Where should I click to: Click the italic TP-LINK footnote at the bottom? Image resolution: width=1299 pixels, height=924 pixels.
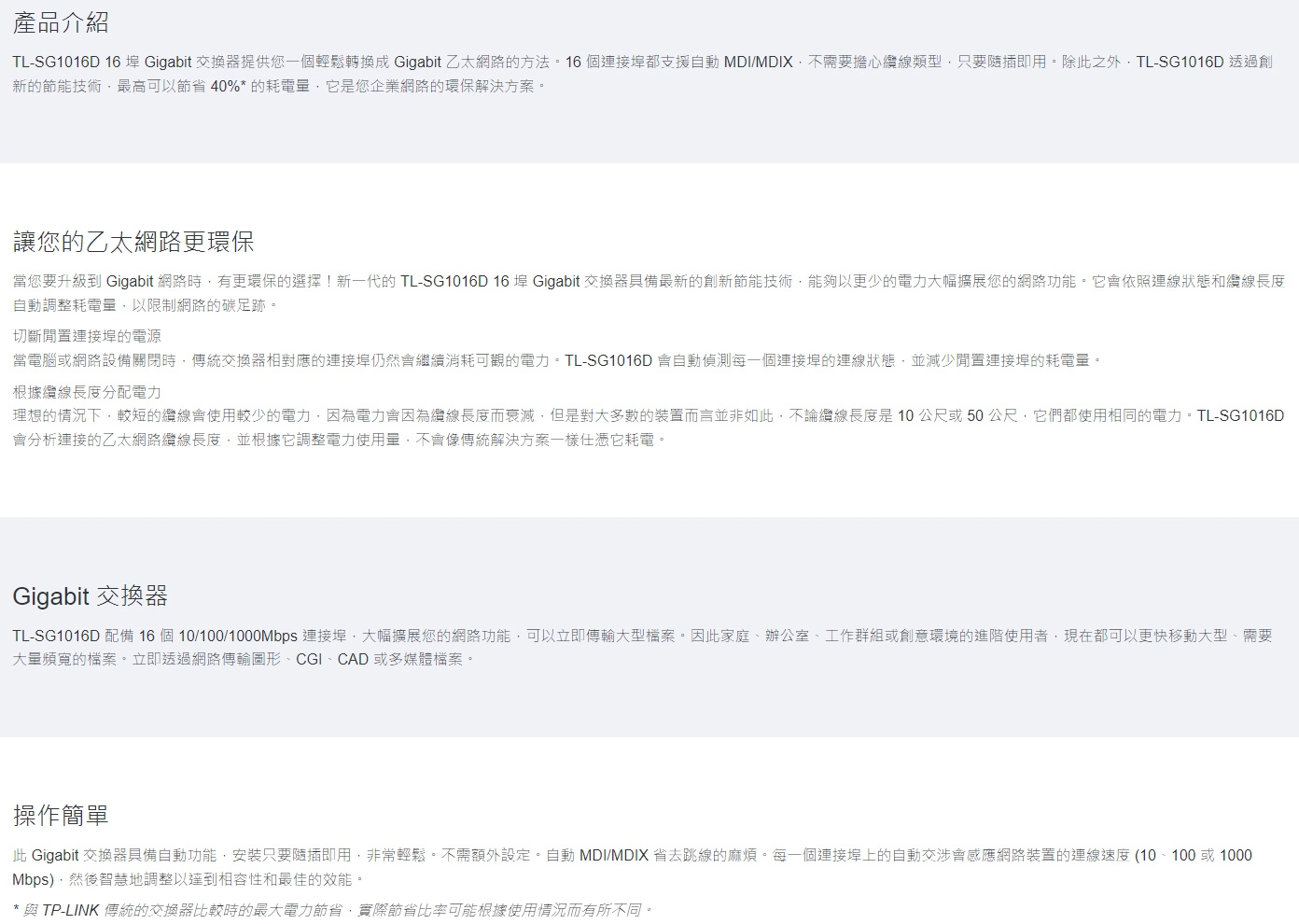pos(332,909)
